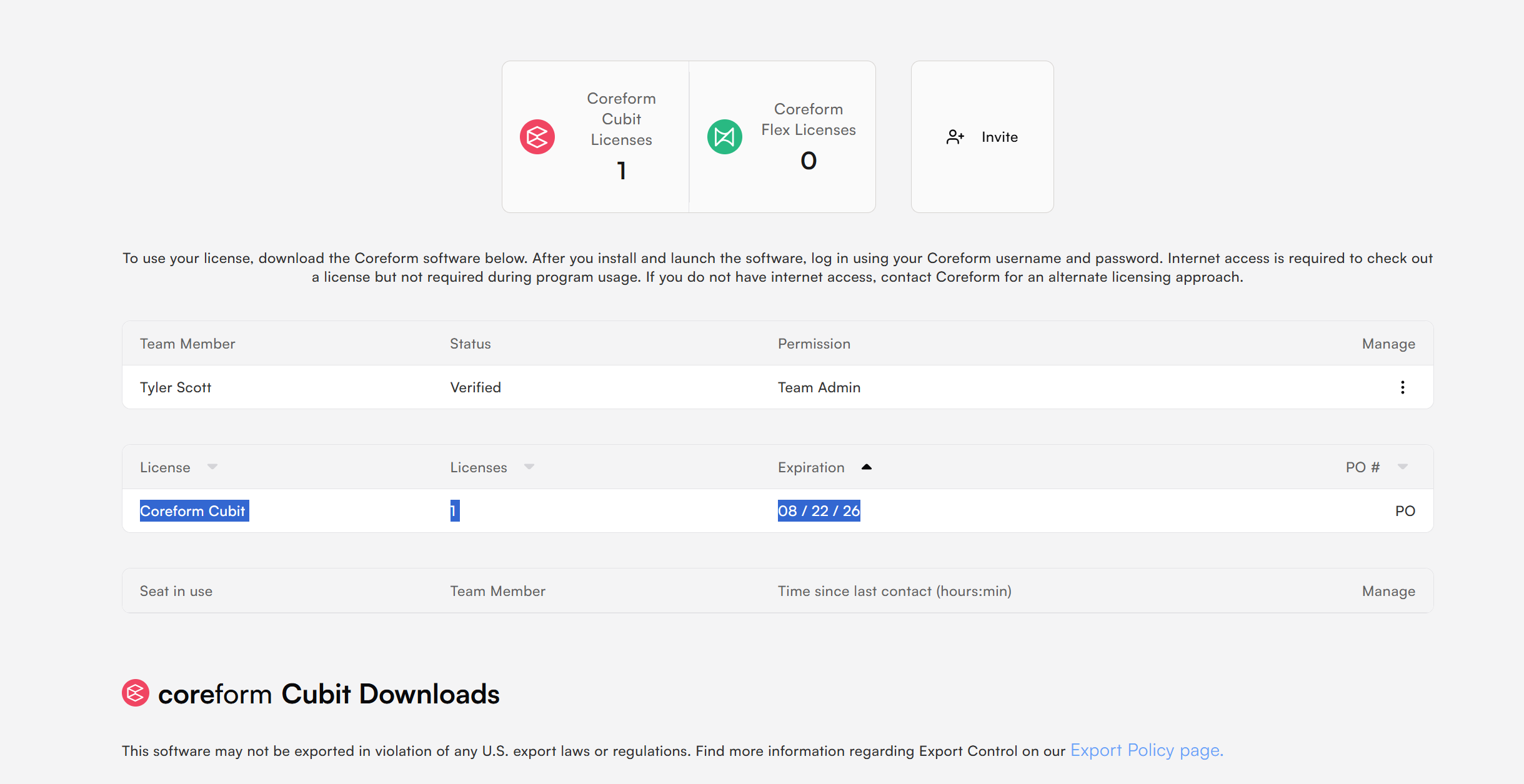
Task: Click the Team Admin permission cell
Action: (x=819, y=387)
